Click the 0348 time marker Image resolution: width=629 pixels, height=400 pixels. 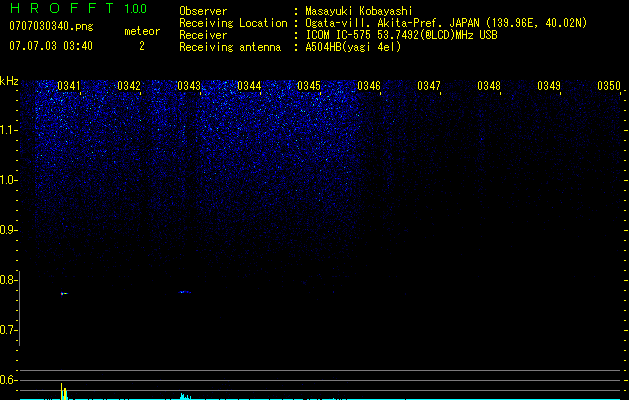click(489, 86)
